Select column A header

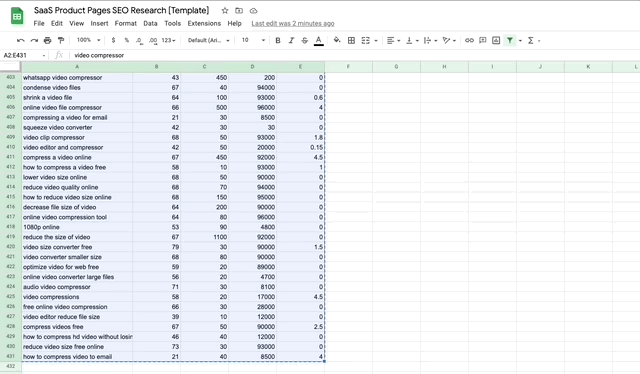pyautogui.click(x=77, y=67)
